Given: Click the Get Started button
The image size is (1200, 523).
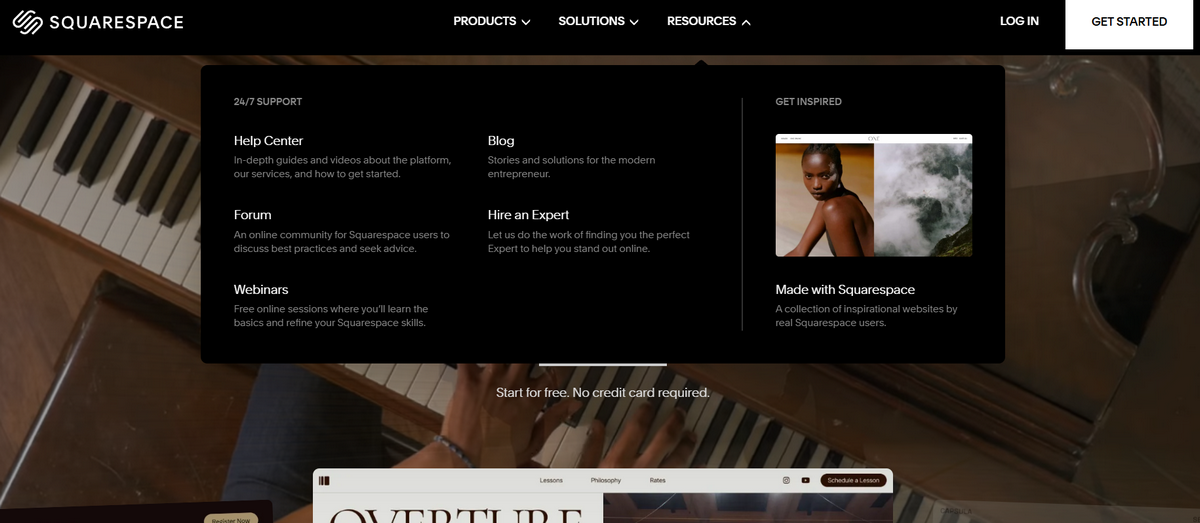Looking at the screenshot, I should [x=1129, y=22].
